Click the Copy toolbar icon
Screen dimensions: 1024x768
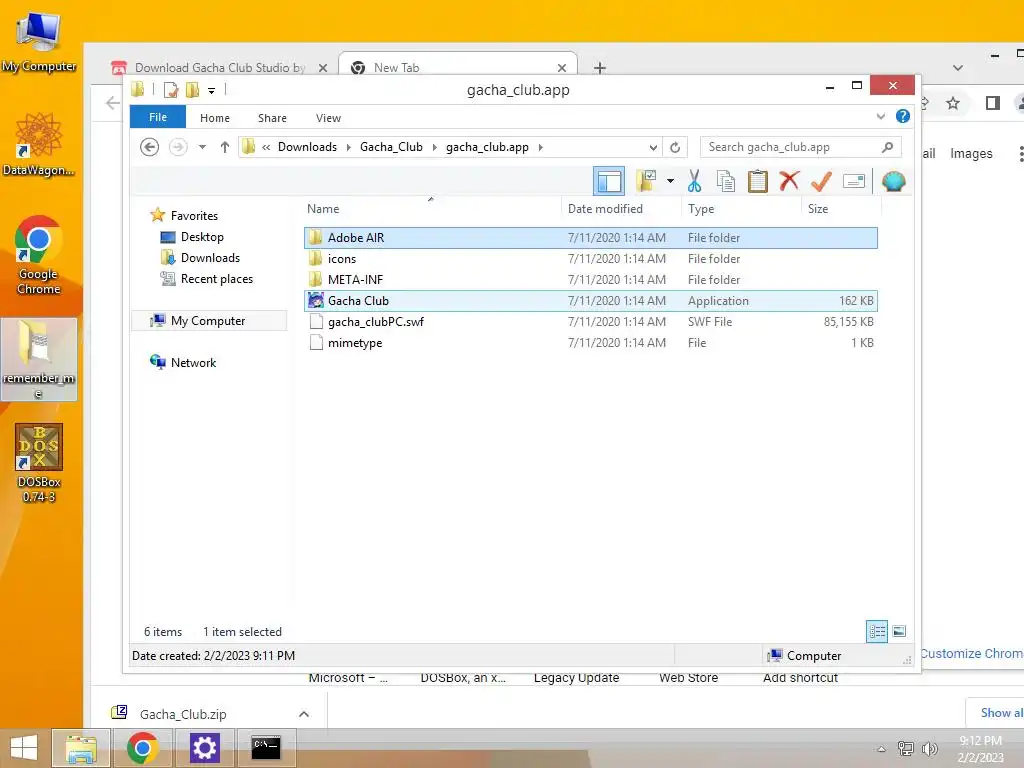coord(726,181)
